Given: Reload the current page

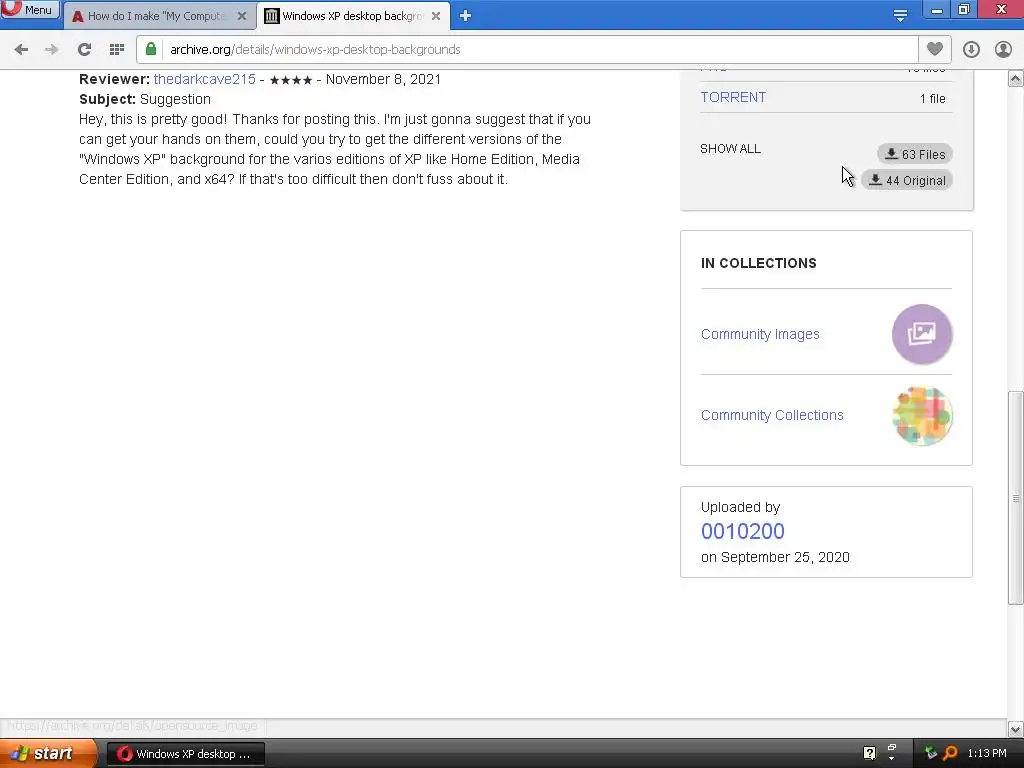Looking at the screenshot, I should pos(84,50).
